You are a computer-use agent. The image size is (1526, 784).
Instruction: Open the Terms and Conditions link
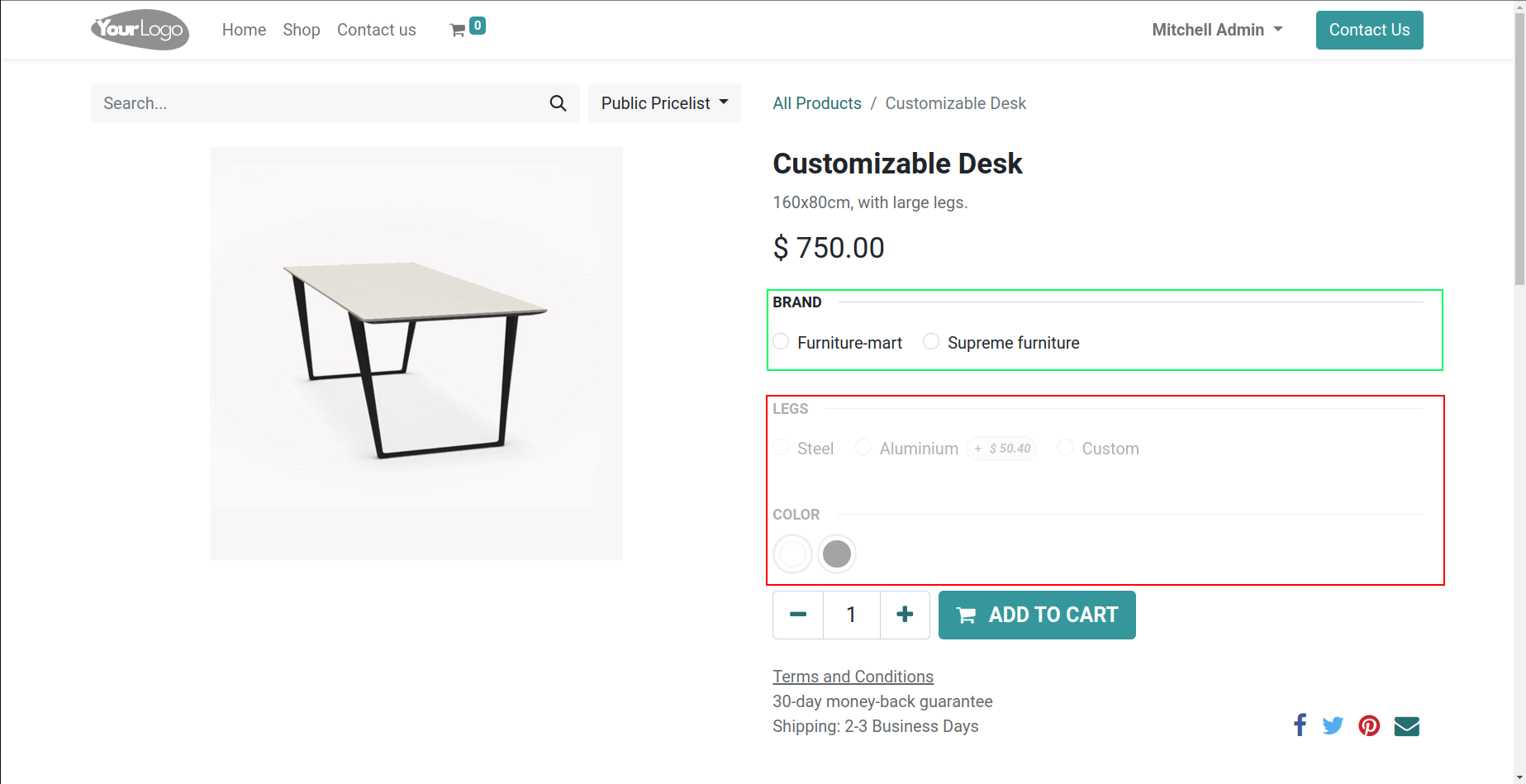(853, 677)
